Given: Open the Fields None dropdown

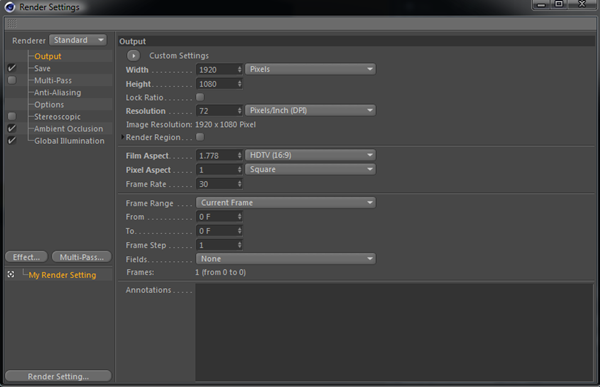Looking at the screenshot, I should [286, 259].
